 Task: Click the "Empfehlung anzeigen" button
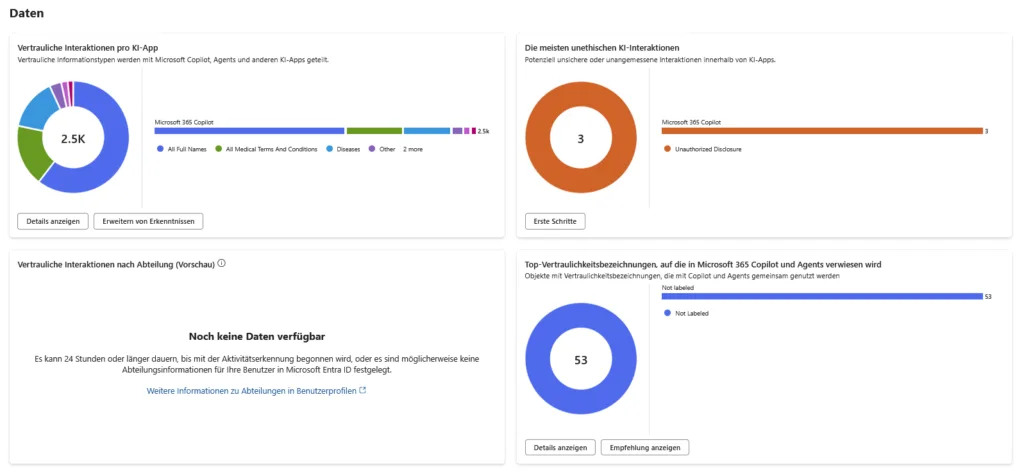click(x=645, y=447)
